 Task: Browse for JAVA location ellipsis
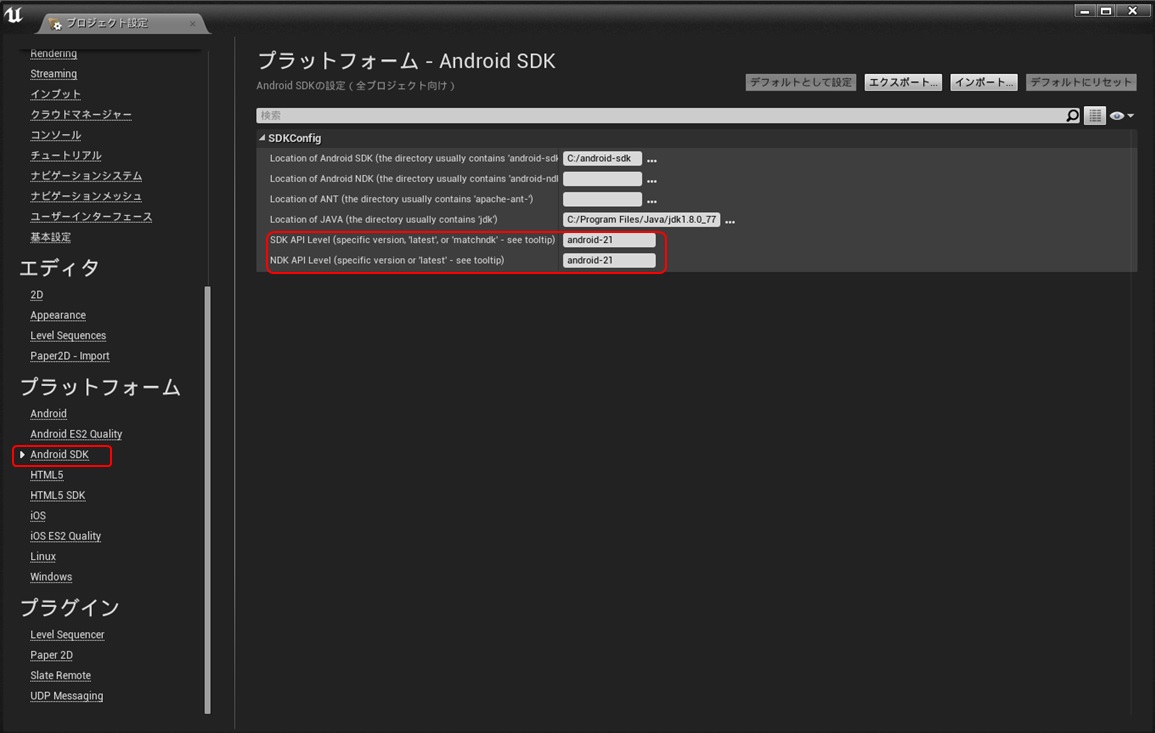(x=730, y=220)
